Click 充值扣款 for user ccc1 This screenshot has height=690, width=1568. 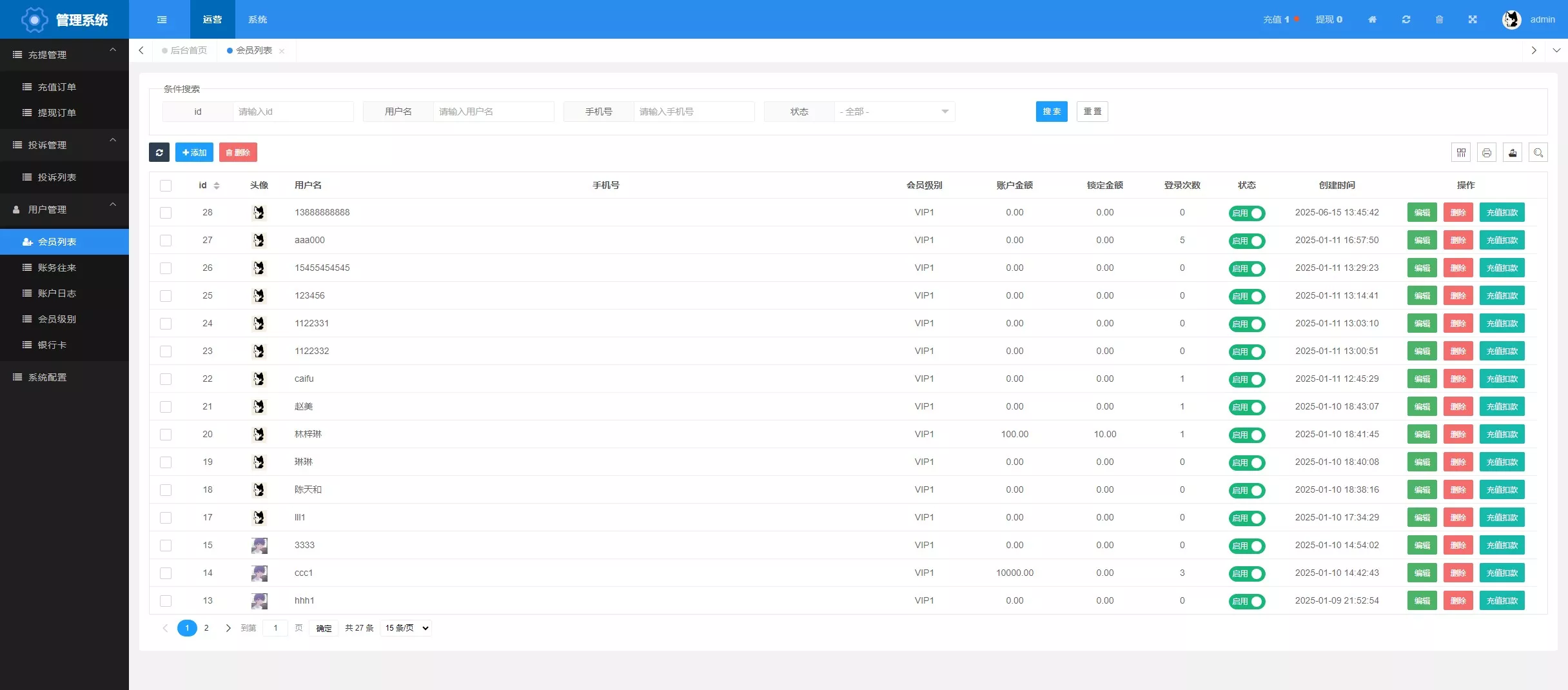[x=1502, y=573]
